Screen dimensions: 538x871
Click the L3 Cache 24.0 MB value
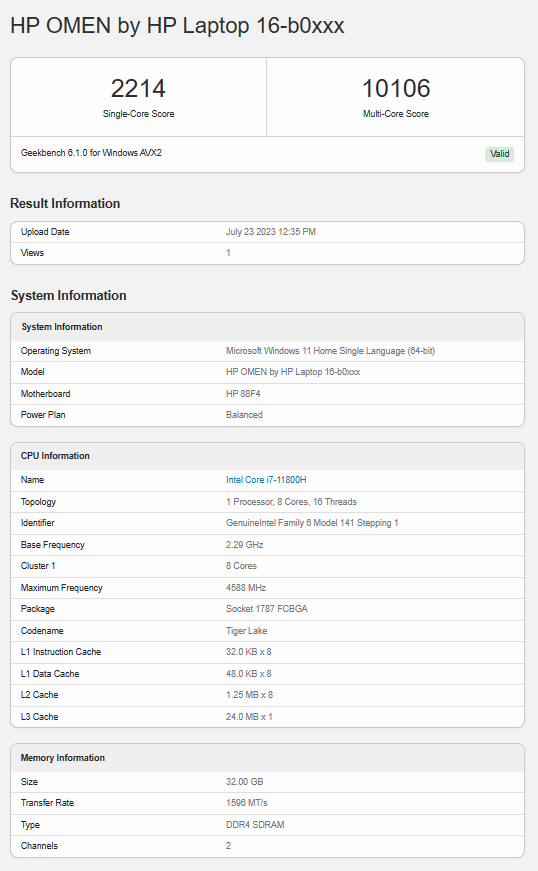tap(249, 717)
